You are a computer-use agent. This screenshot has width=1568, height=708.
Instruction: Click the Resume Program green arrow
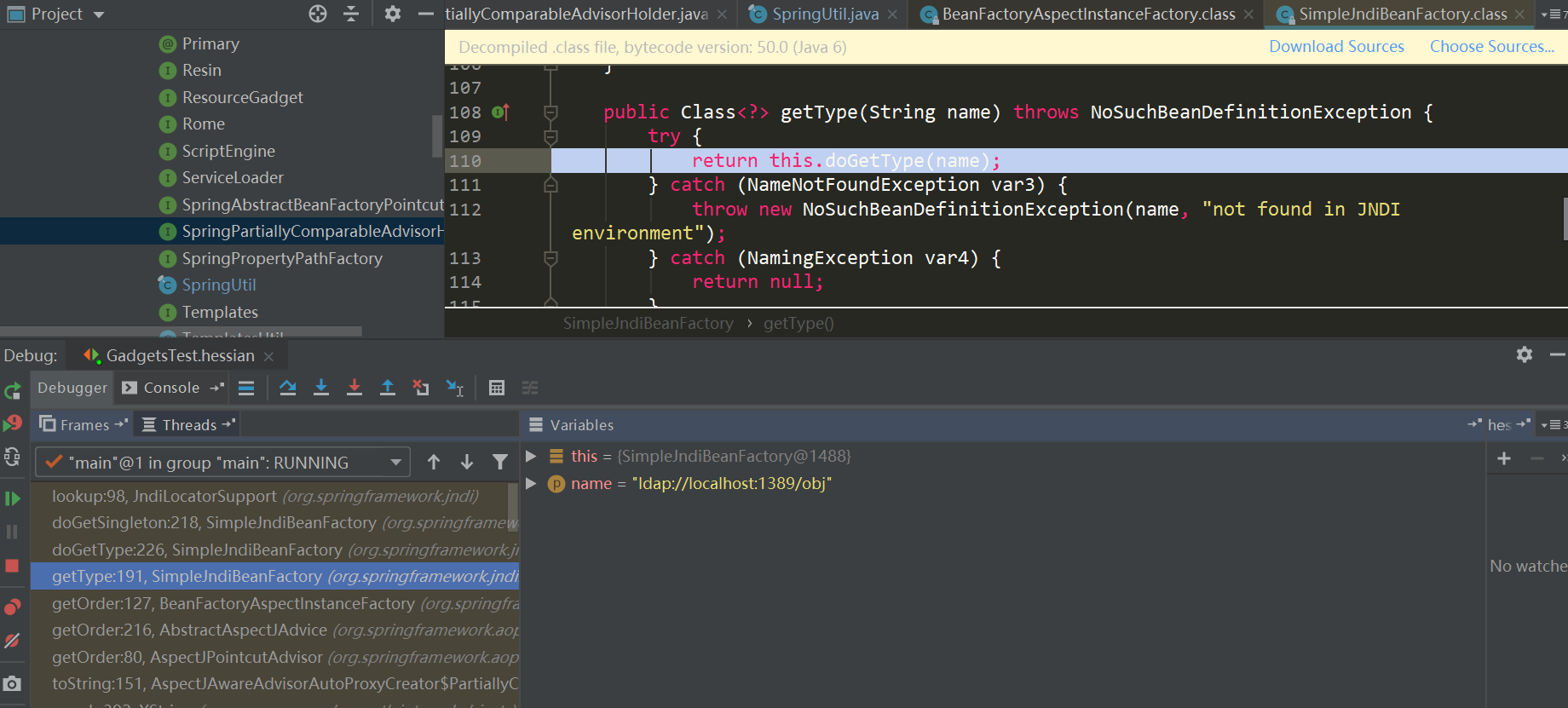(x=12, y=498)
